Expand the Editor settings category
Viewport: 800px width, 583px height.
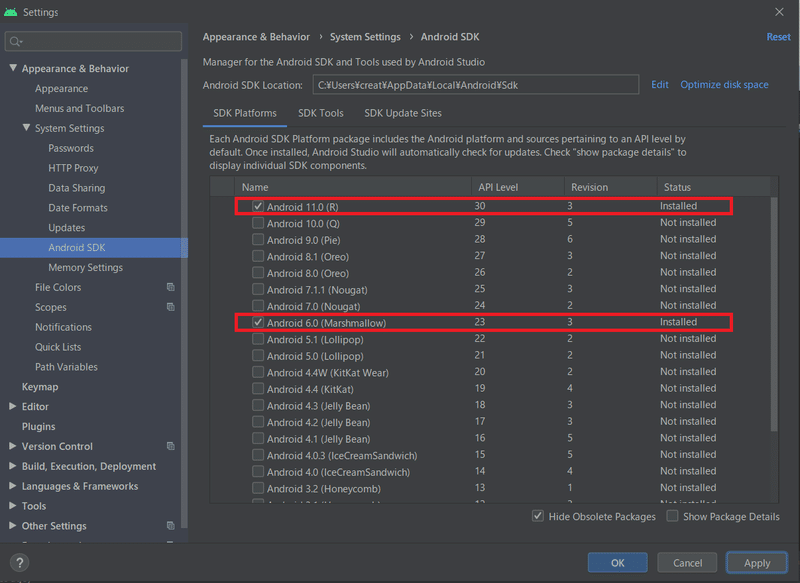pyautogui.click(x=13, y=407)
